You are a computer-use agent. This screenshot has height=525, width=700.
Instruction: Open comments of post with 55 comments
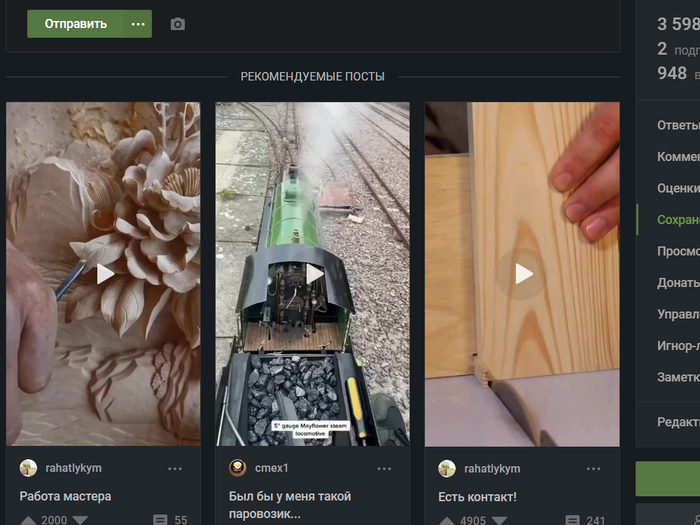tap(170, 520)
